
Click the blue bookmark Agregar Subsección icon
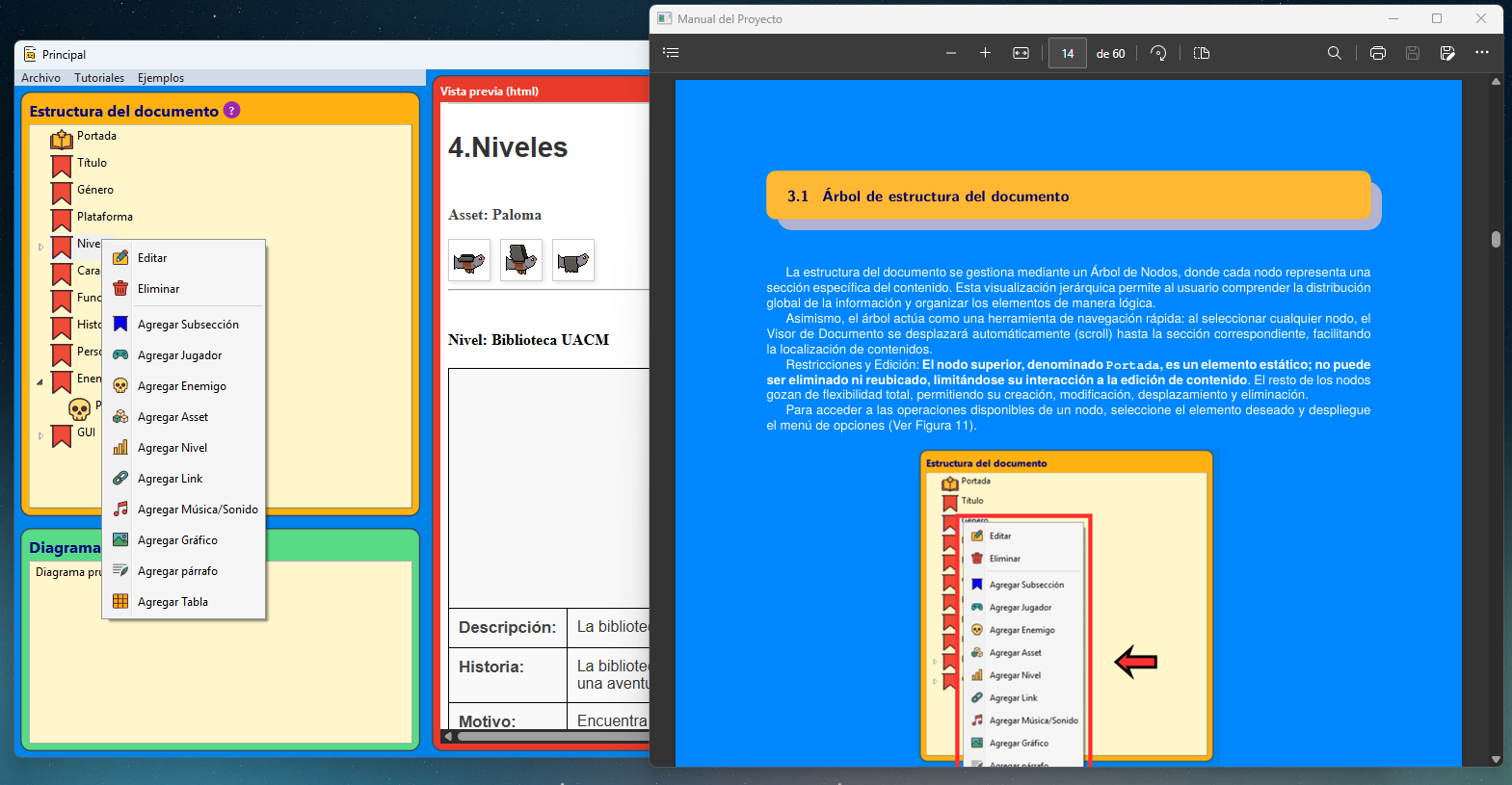(120, 324)
